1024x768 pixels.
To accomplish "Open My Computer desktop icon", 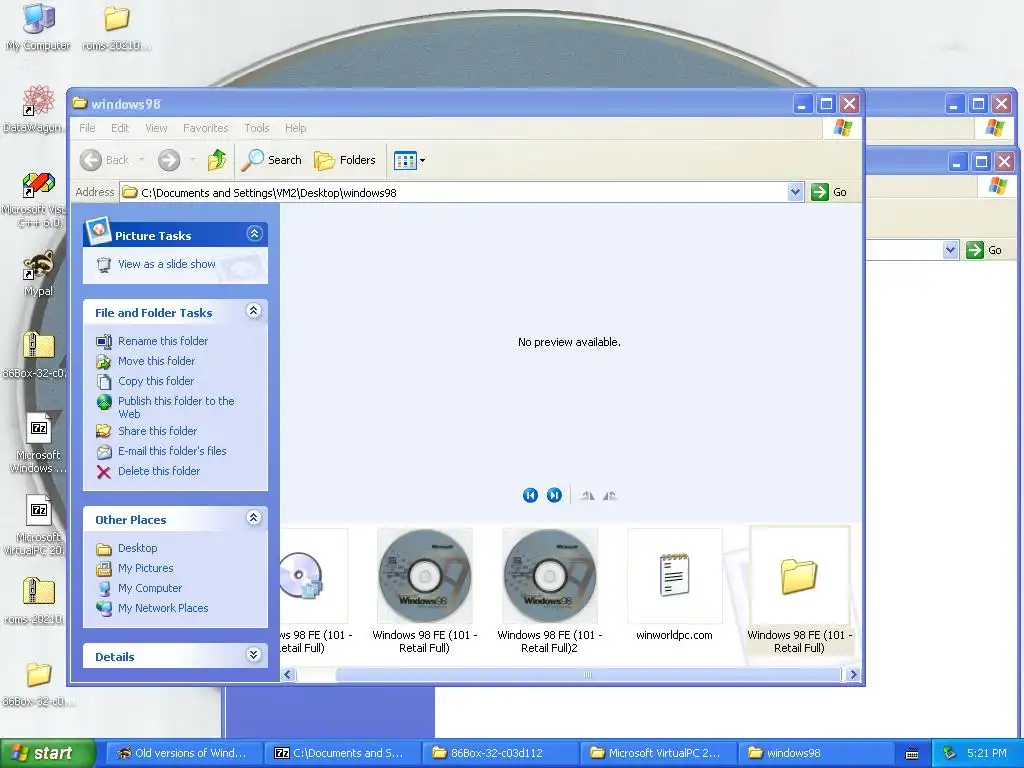I will pos(38,26).
